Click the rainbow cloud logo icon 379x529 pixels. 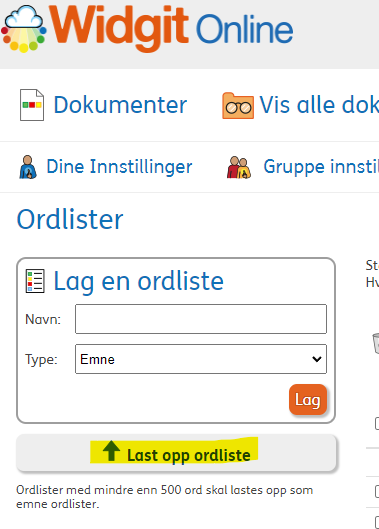click(24, 29)
